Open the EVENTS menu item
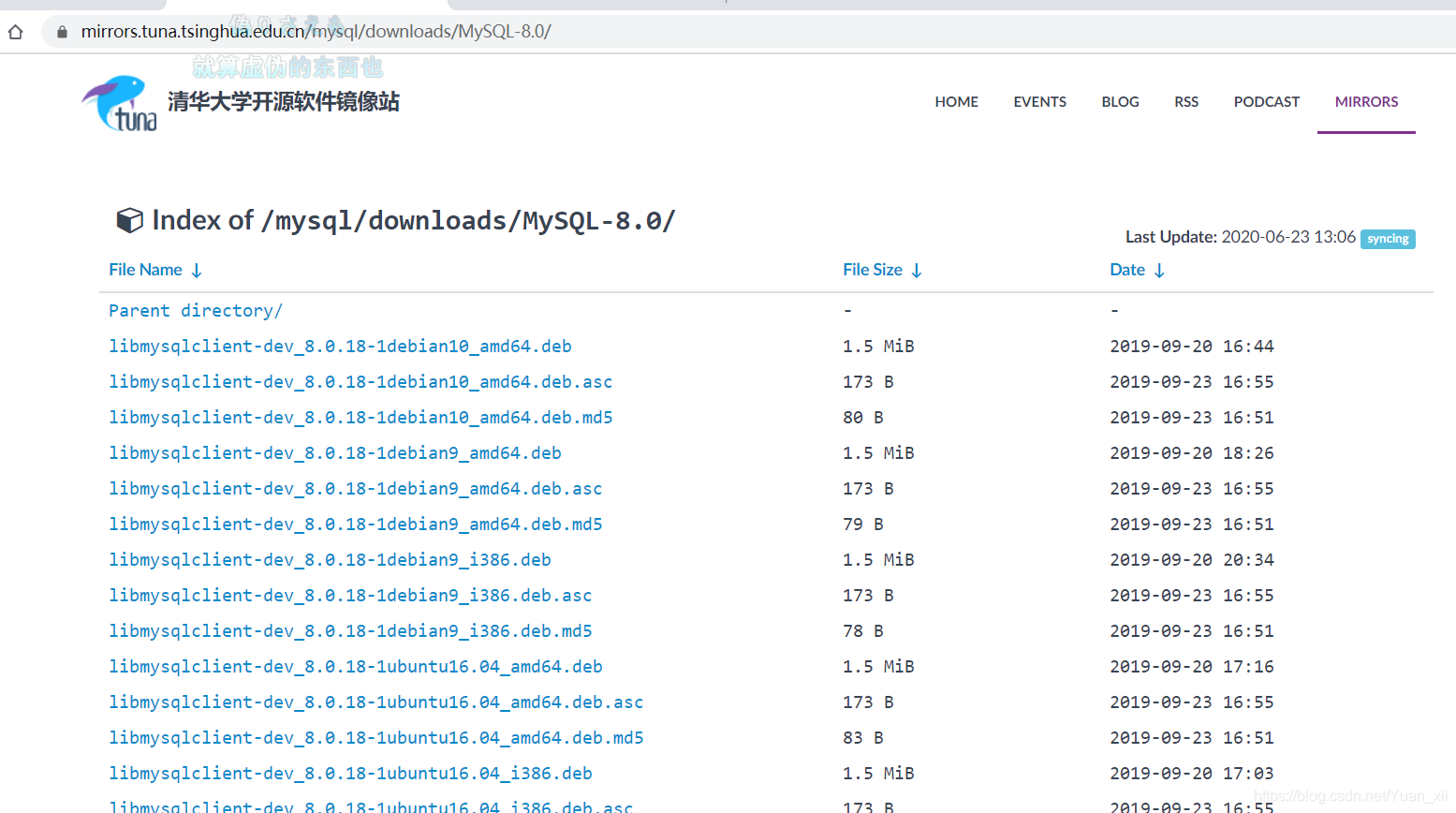Screen dimensions: 1456x813 click(1039, 102)
